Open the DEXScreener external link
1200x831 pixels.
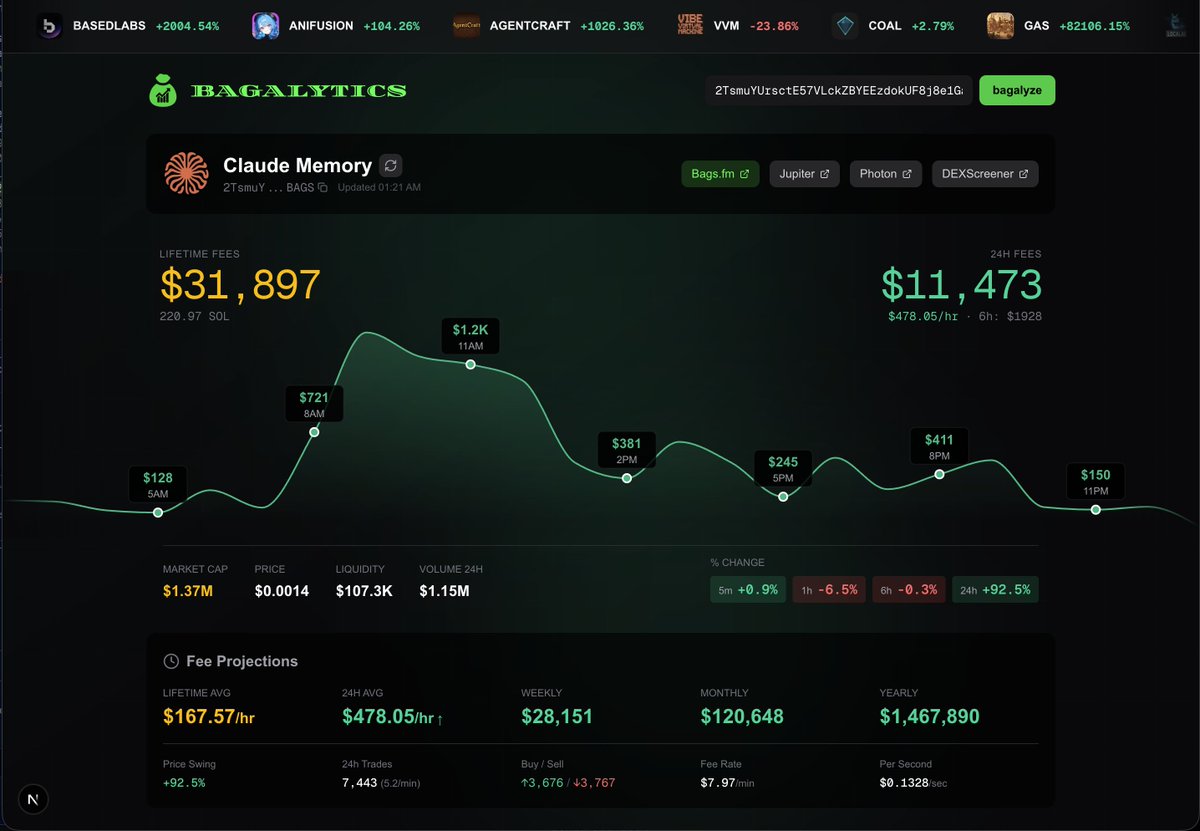pyautogui.click(x=985, y=174)
